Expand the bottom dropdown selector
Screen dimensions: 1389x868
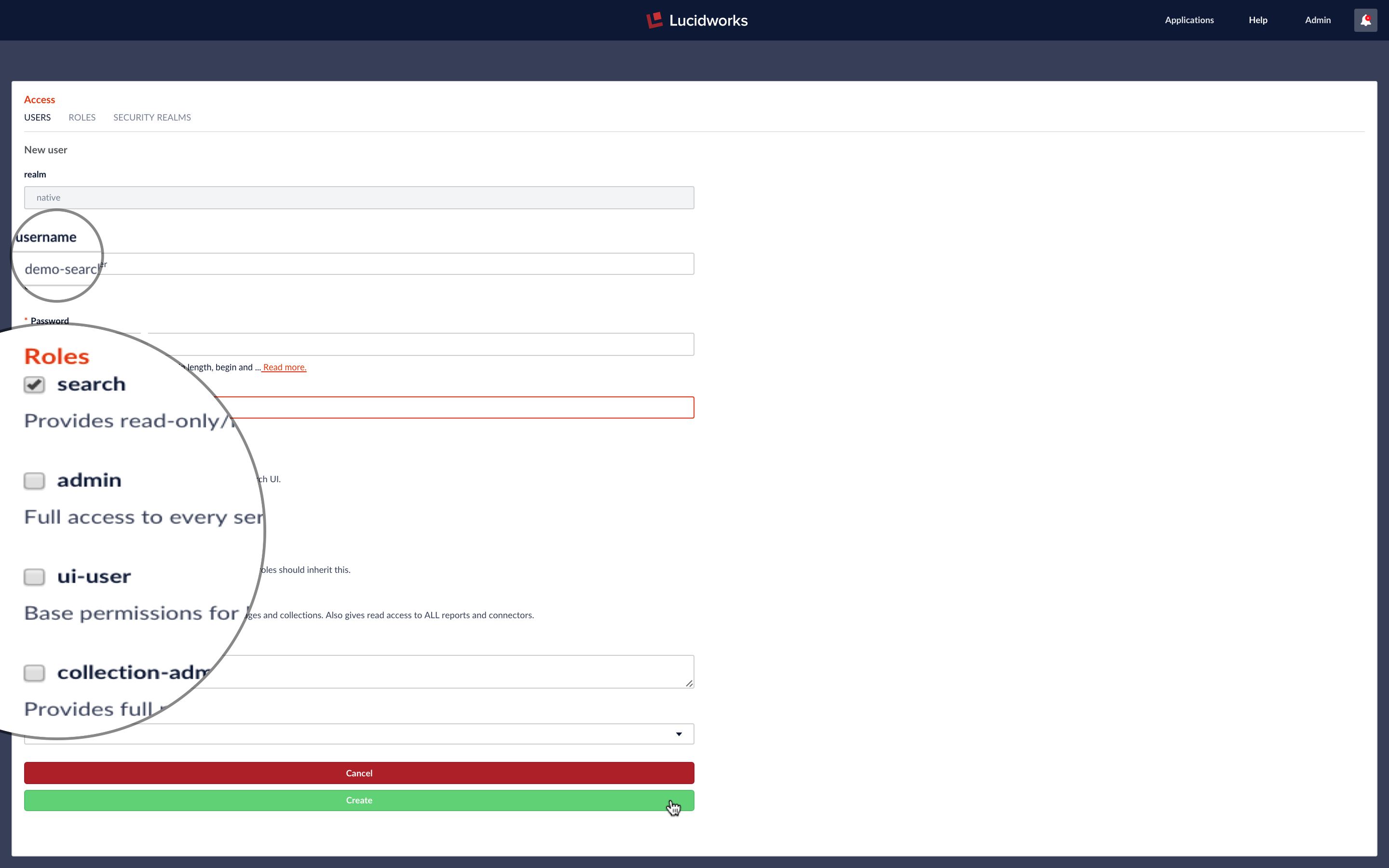click(678, 733)
